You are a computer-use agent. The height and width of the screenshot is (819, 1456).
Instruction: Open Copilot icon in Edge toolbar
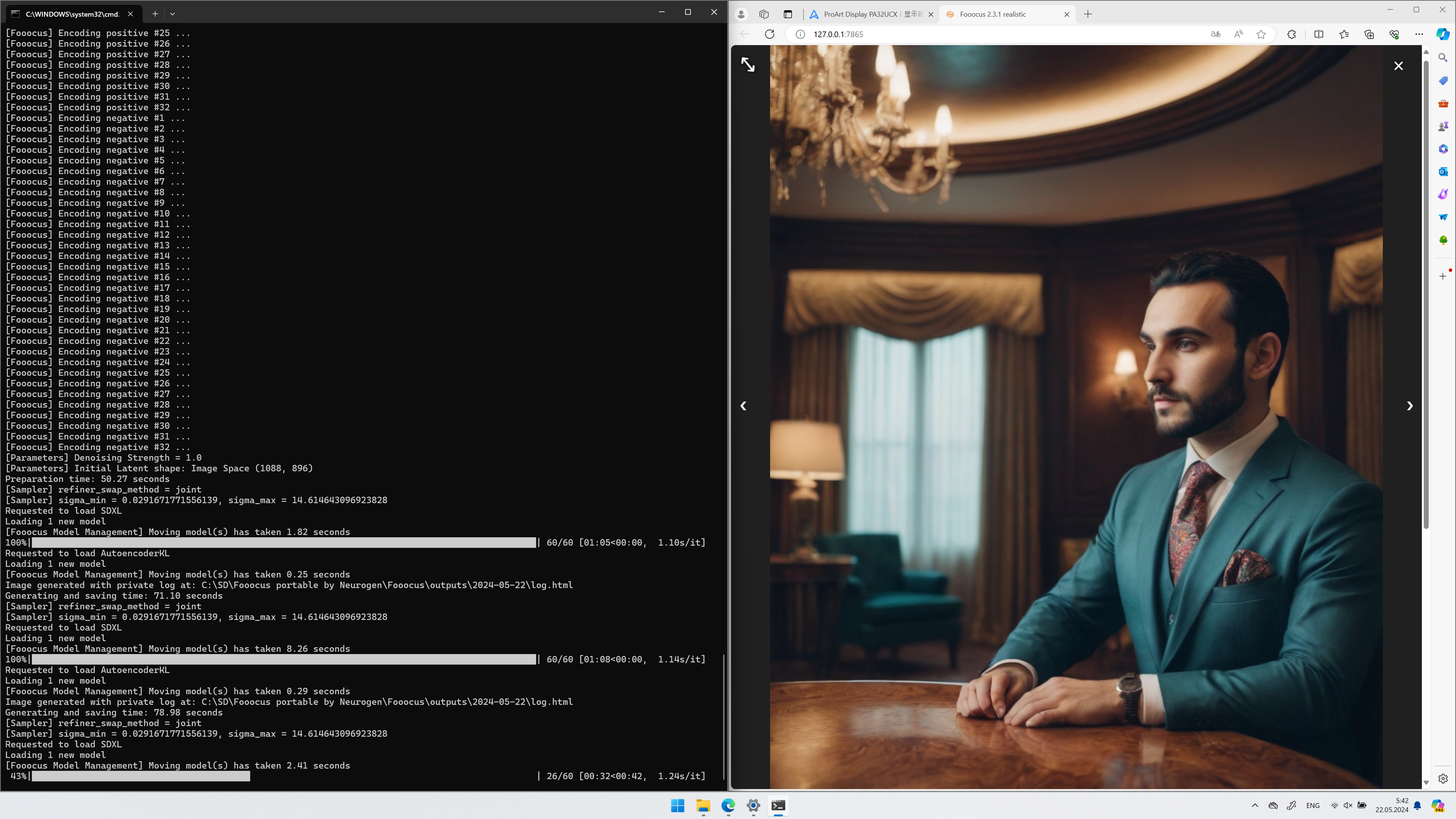point(1443,34)
